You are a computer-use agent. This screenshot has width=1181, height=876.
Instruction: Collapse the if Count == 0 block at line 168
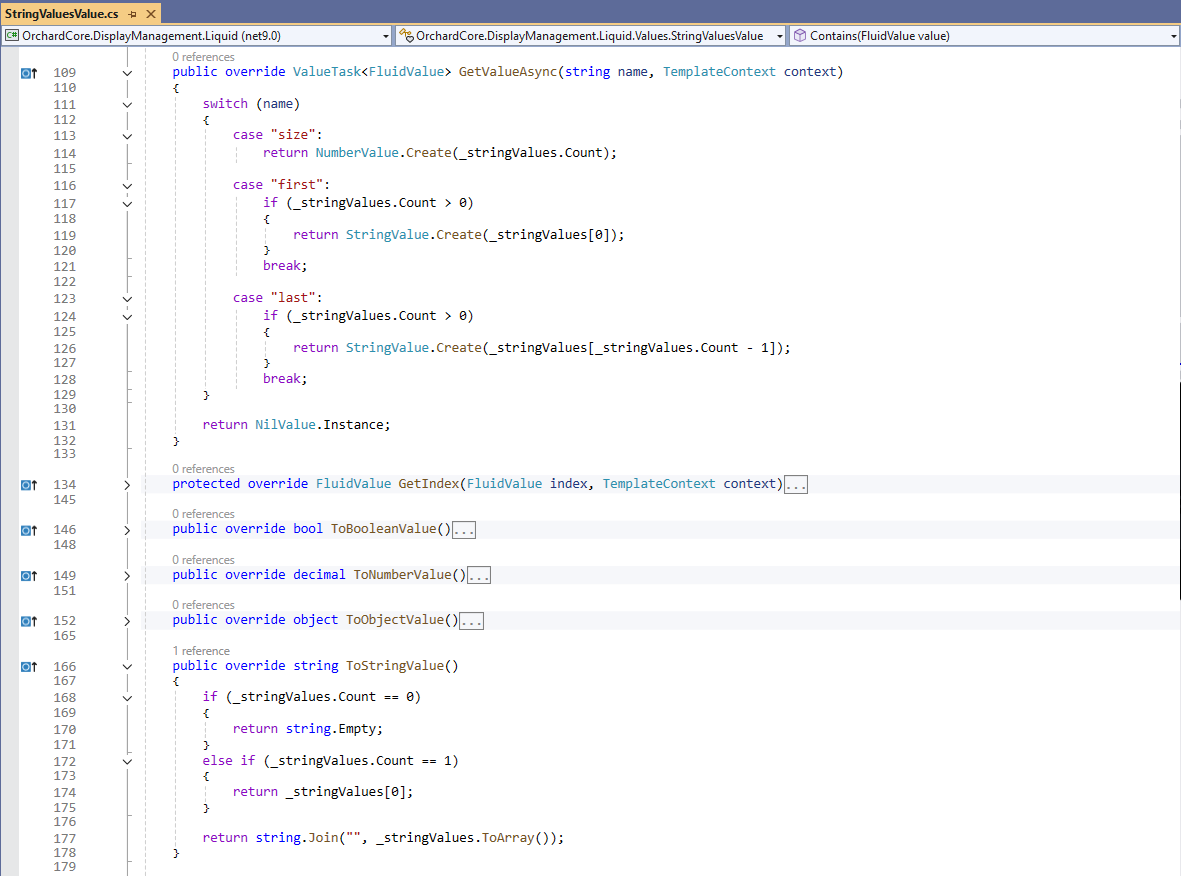tap(127, 698)
